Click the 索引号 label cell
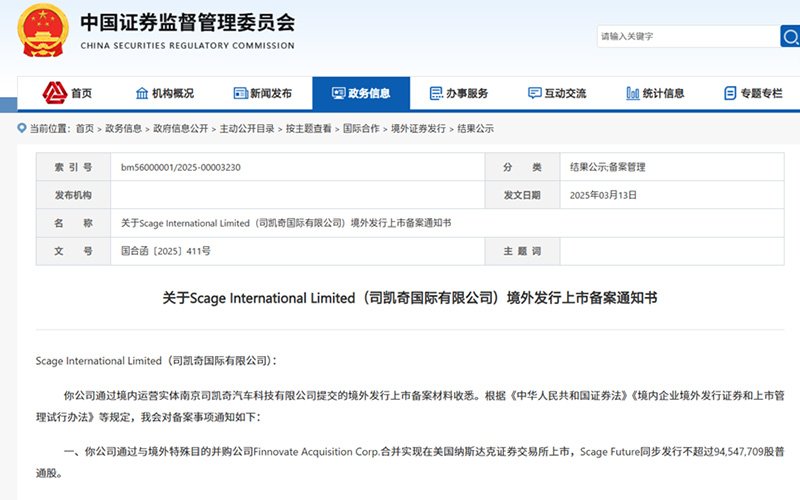Screen dimensions: 800x500 tap(73, 167)
